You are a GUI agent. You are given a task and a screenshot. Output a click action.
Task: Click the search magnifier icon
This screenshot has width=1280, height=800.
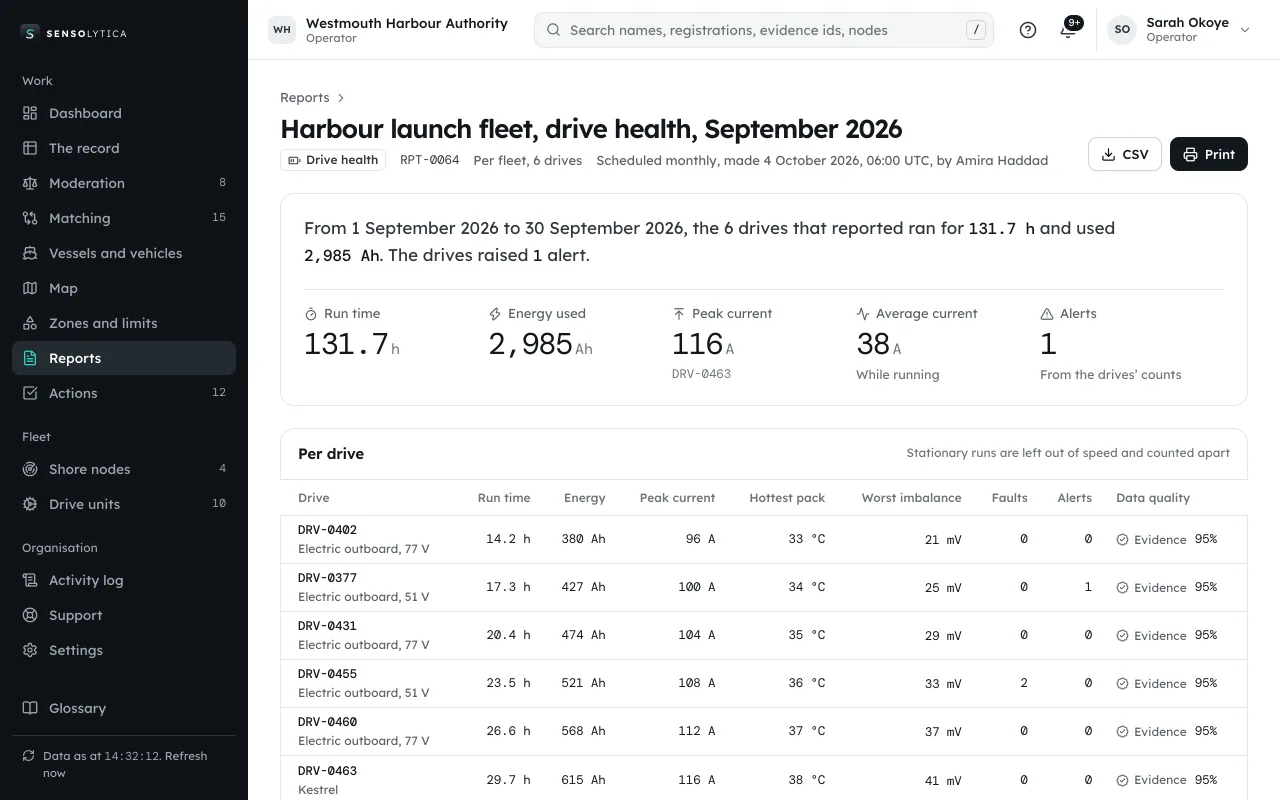553,30
